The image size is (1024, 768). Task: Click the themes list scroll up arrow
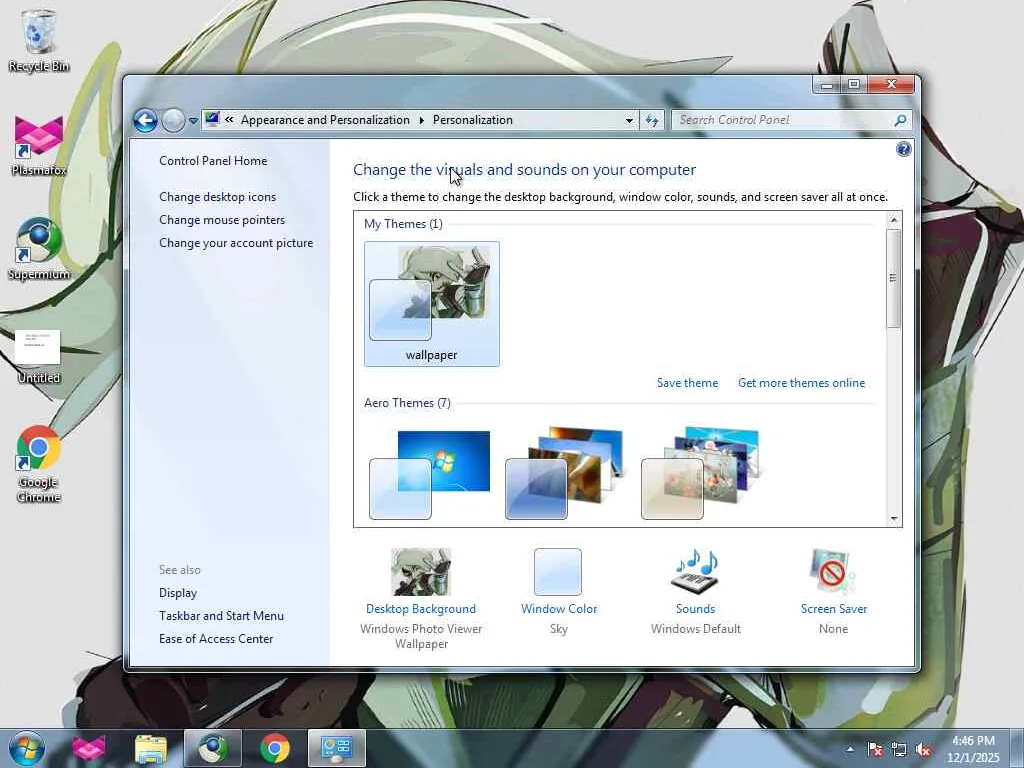point(894,220)
